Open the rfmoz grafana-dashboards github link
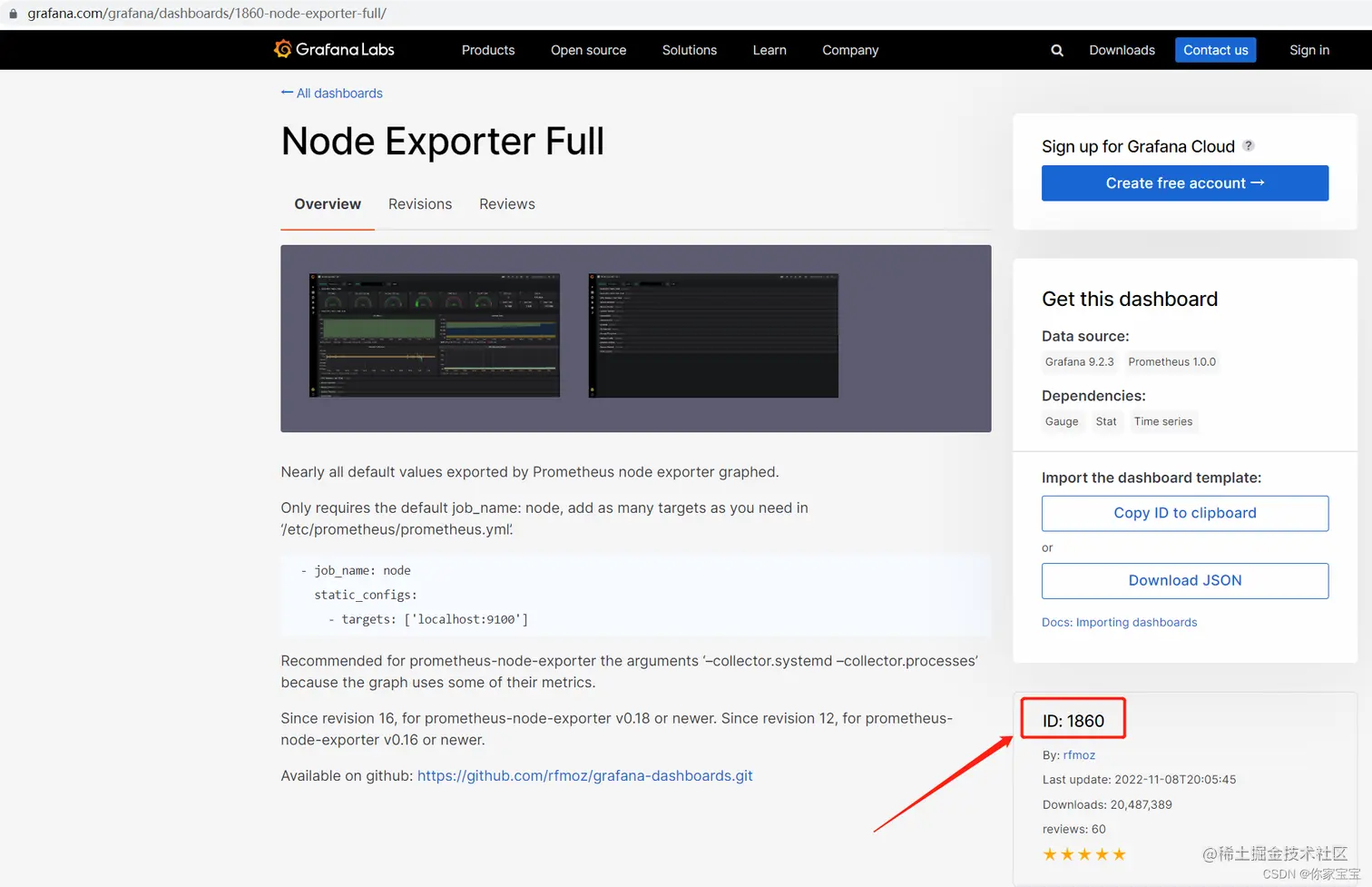Viewport: 1372px width, 887px height. 584,775
